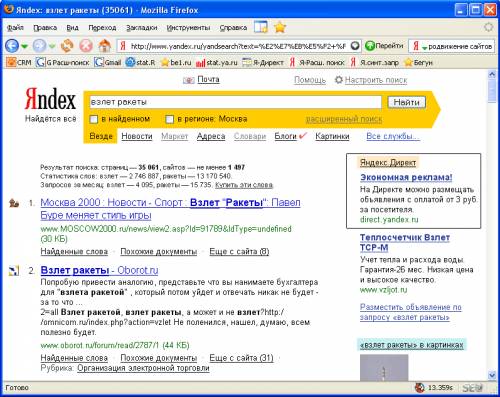The width and height of the screenshot is (500, 397).
Task: Click the Перейти go button
Action: coord(384,46)
